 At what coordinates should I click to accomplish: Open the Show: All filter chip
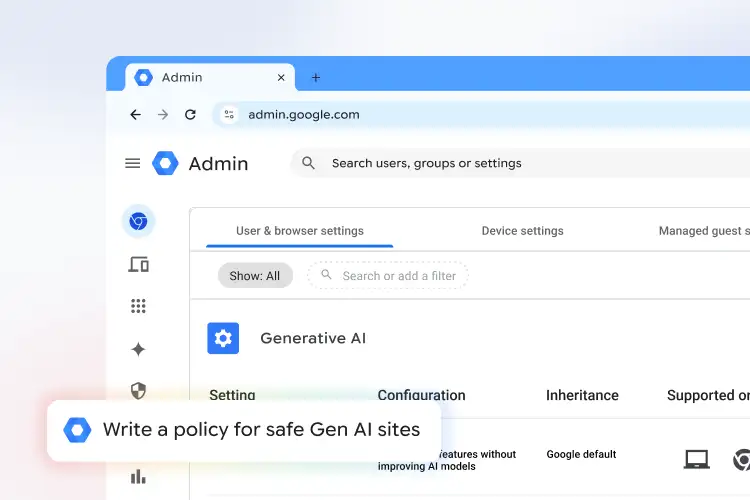(255, 276)
